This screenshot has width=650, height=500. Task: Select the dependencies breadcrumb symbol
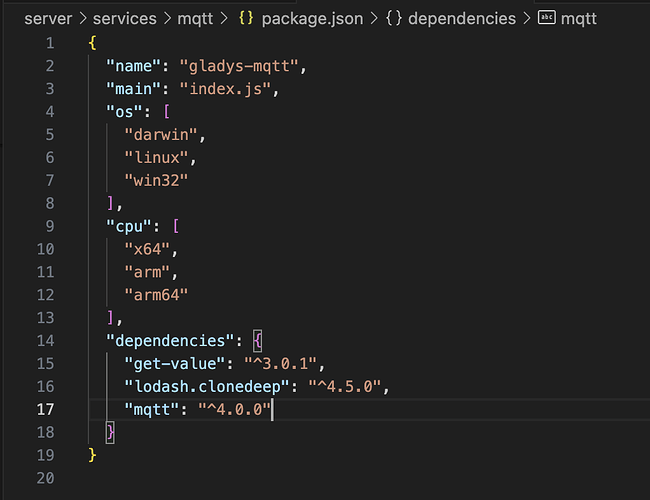coord(462,18)
